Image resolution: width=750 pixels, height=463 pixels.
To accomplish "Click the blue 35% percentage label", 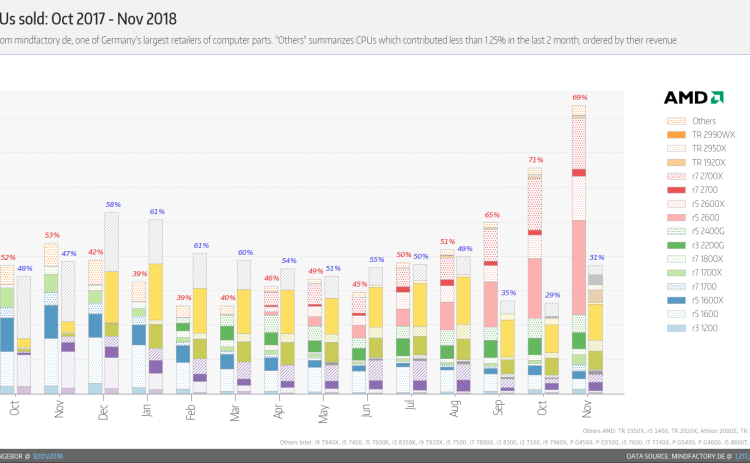I will click(508, 293).
